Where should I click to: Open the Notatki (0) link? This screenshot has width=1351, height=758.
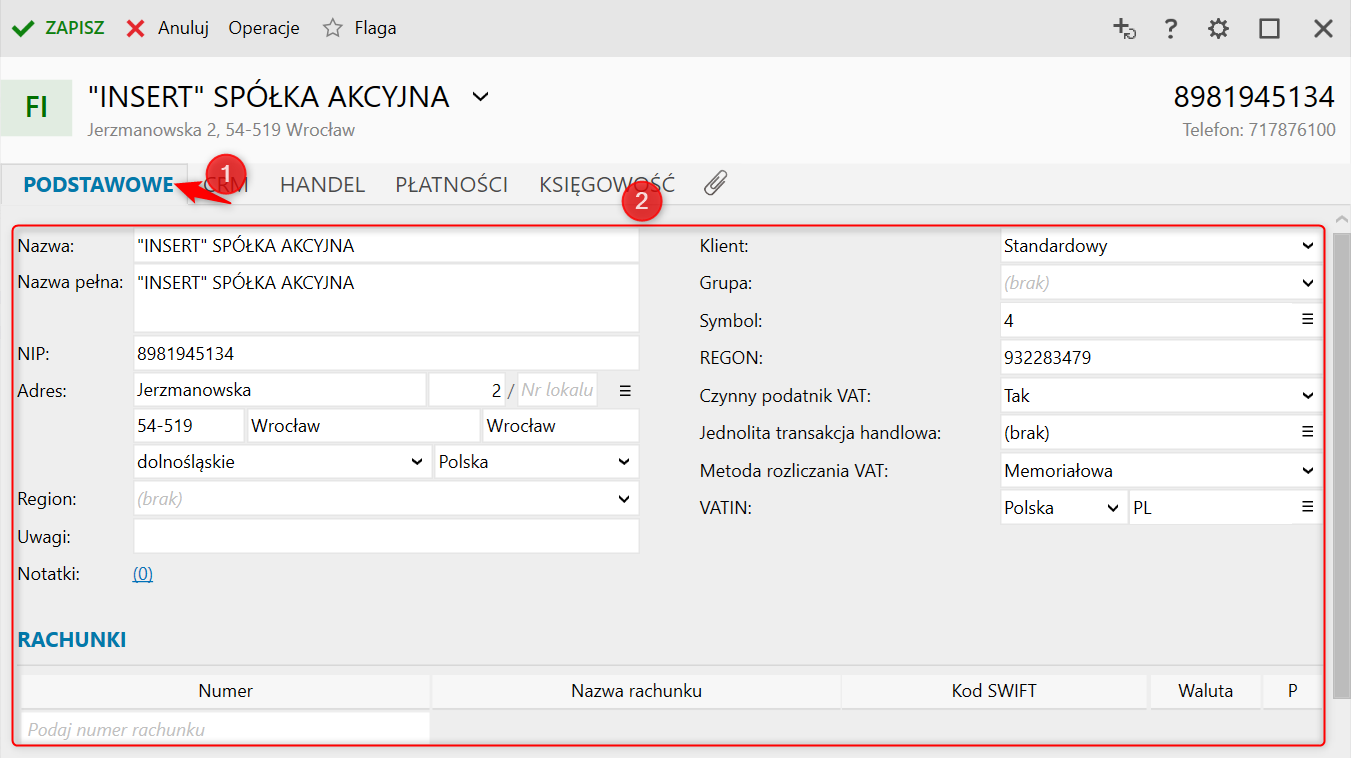pos(143,574)
